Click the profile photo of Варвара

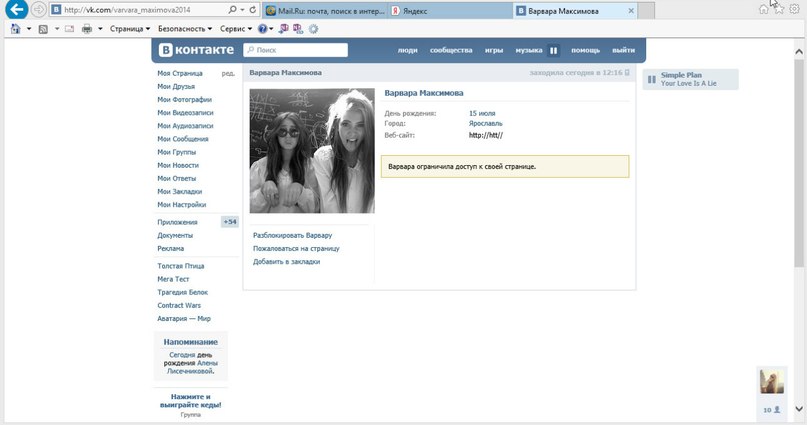[312, 151]
